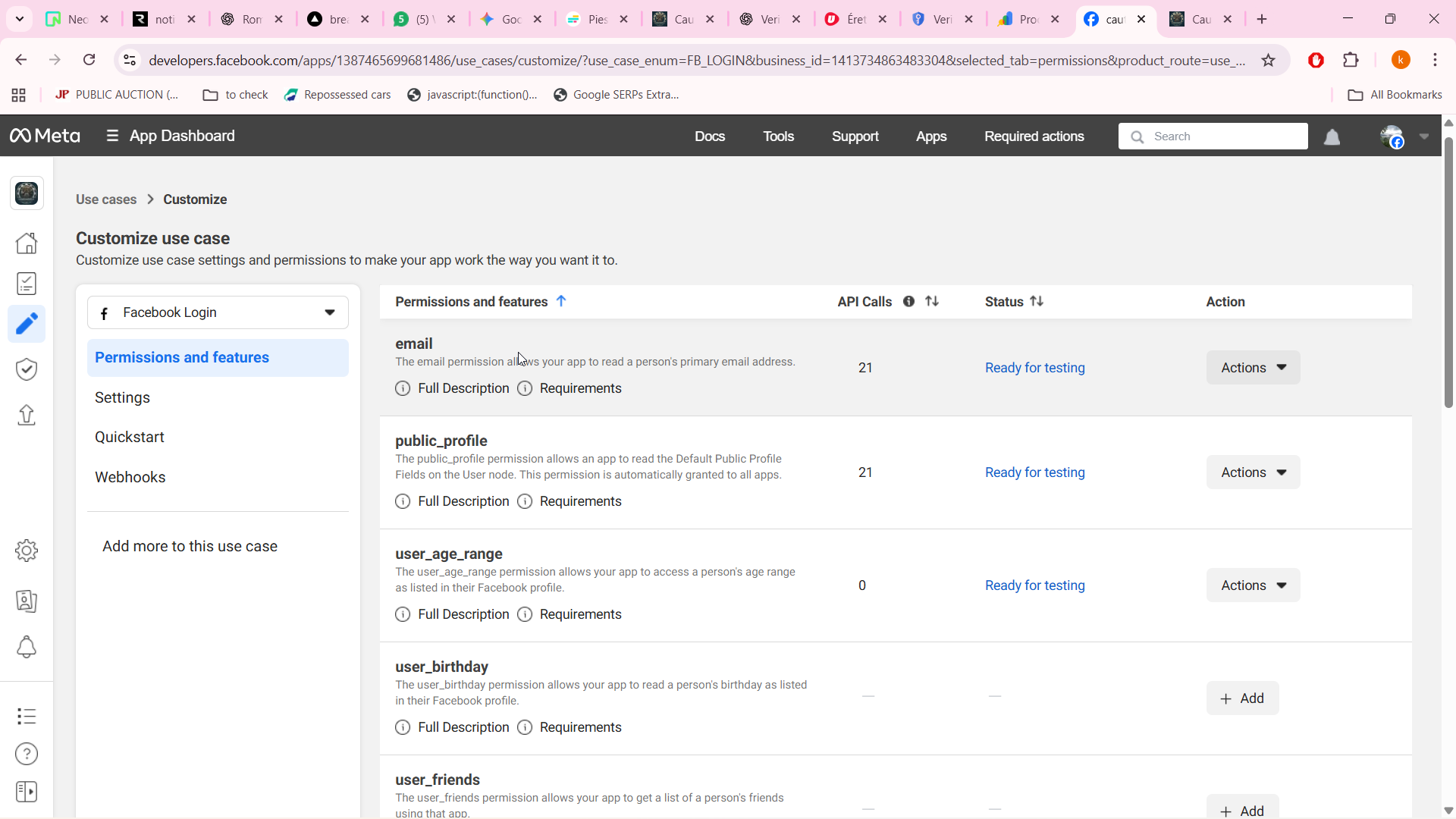Click Ready for testing for user_age_range

click(1034, 585)
